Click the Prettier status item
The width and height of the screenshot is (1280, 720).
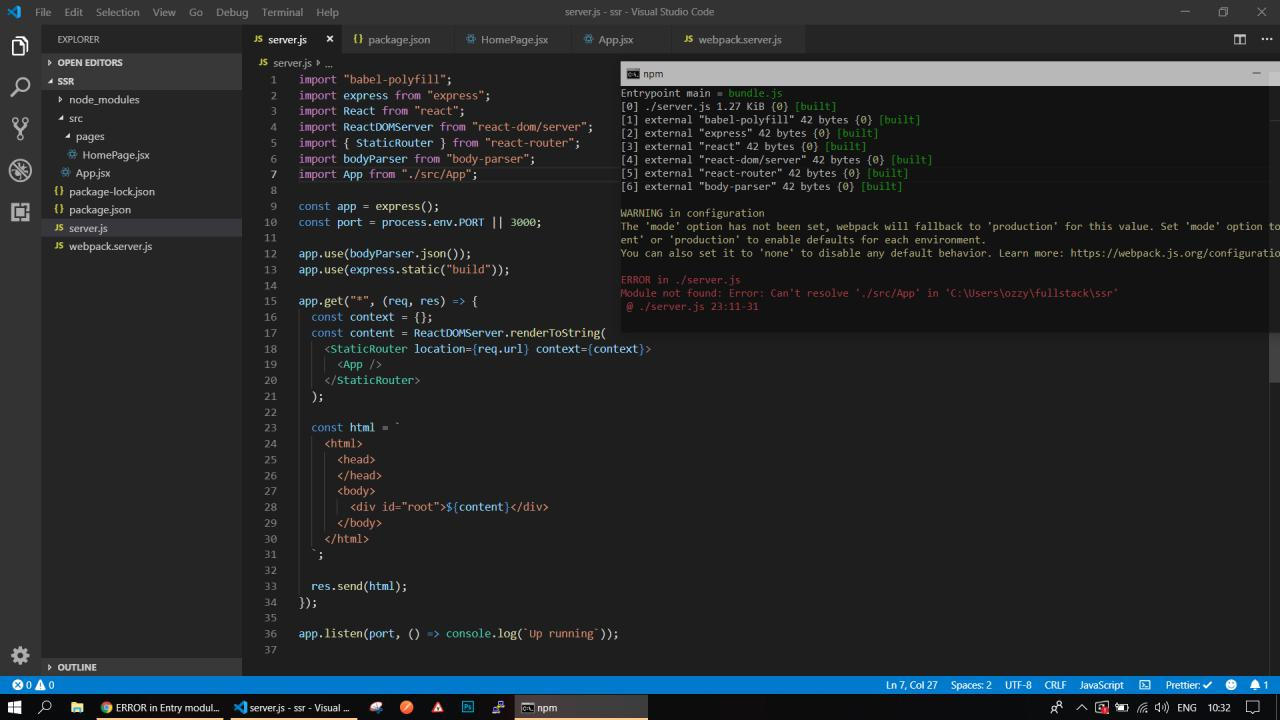[x=1188, y=685]
